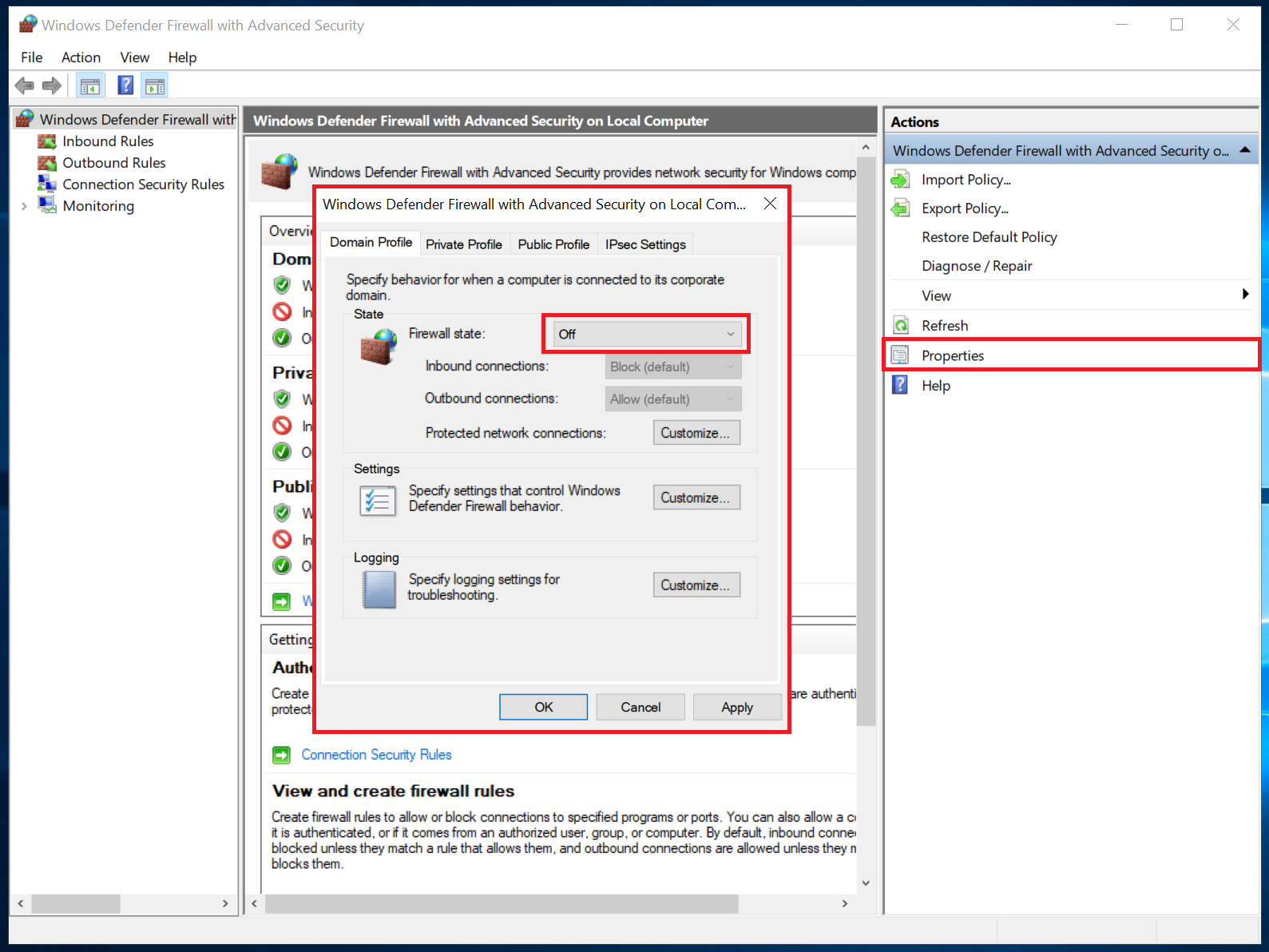Click Customize in the Logging section

tap(696, 585)
